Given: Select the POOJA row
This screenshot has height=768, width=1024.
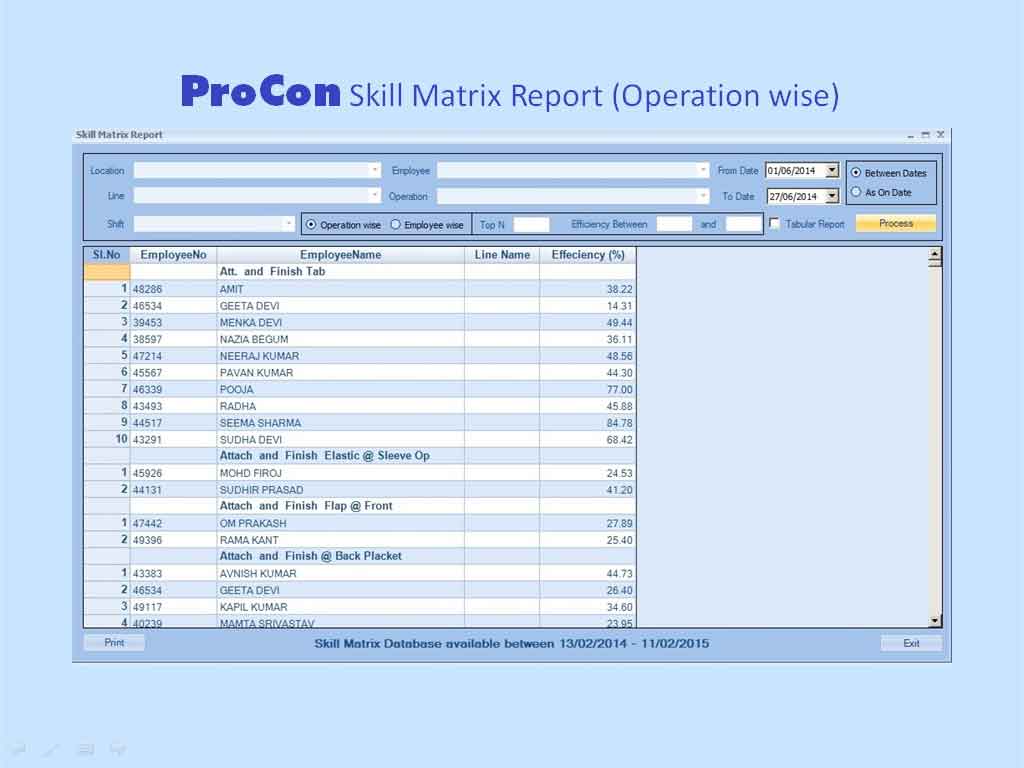Looking at the screenshot, I should click(x=360, y=389).
